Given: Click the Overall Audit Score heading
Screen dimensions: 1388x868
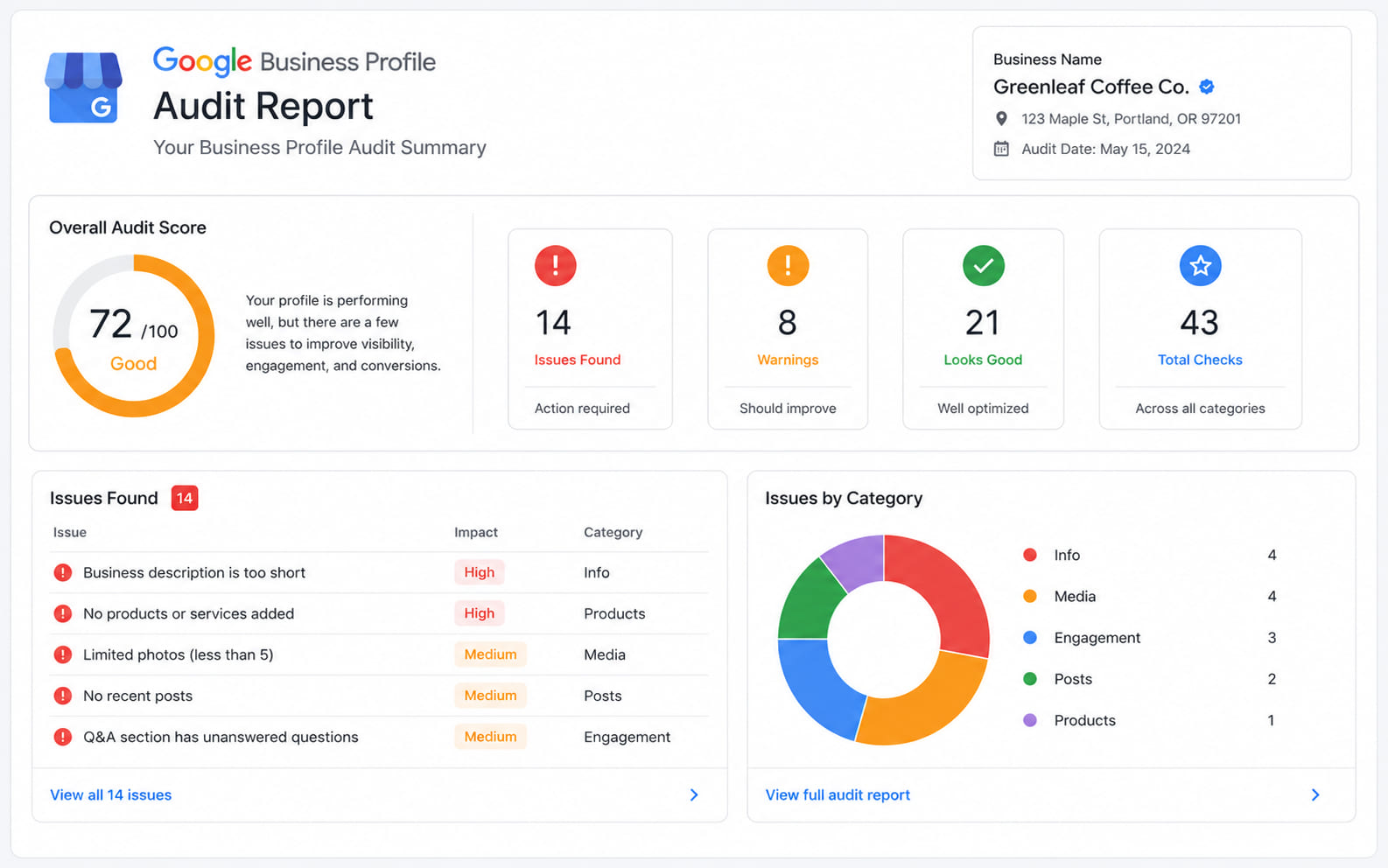Looking at the screenshot, I should 128,227.
